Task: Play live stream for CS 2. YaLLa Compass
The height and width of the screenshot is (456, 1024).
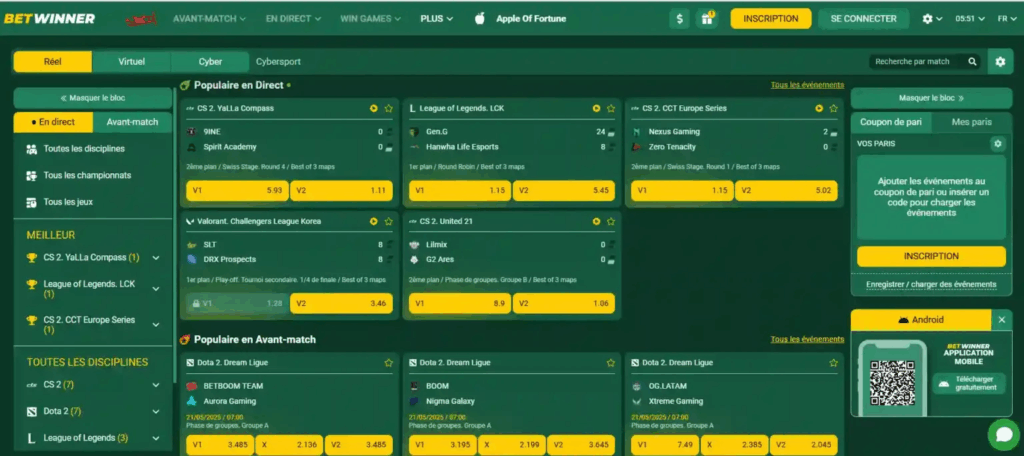Action: (x=374, y=108)
